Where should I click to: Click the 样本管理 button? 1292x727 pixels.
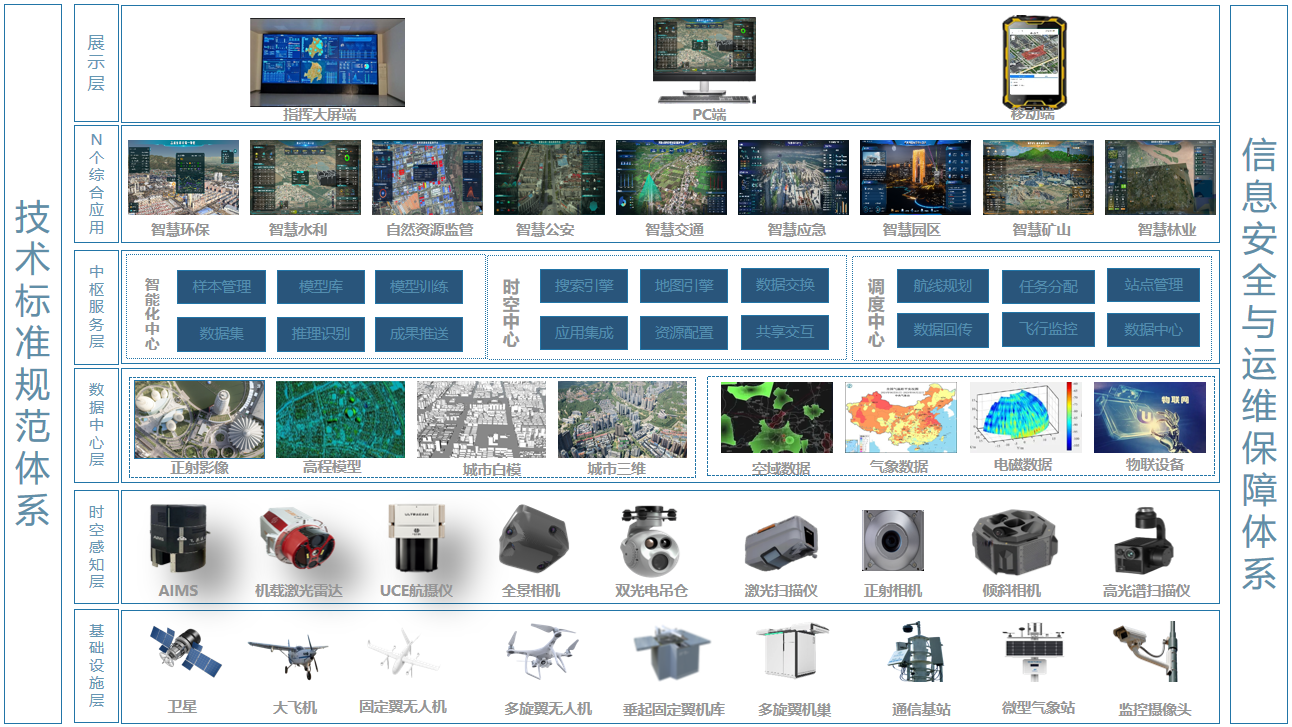click(x=221, y=287)
